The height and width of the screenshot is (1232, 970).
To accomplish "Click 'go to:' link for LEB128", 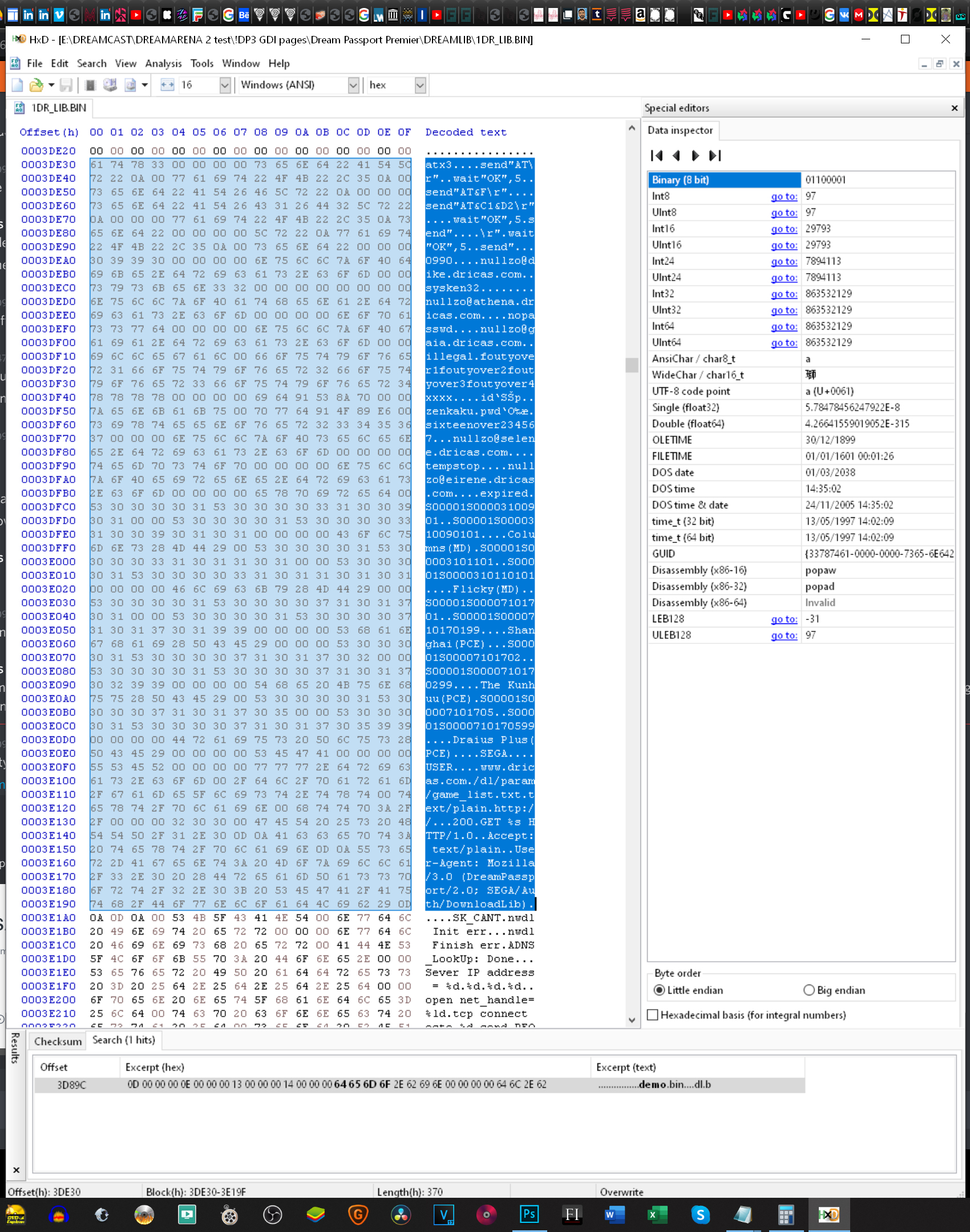I will pos(784,619).
